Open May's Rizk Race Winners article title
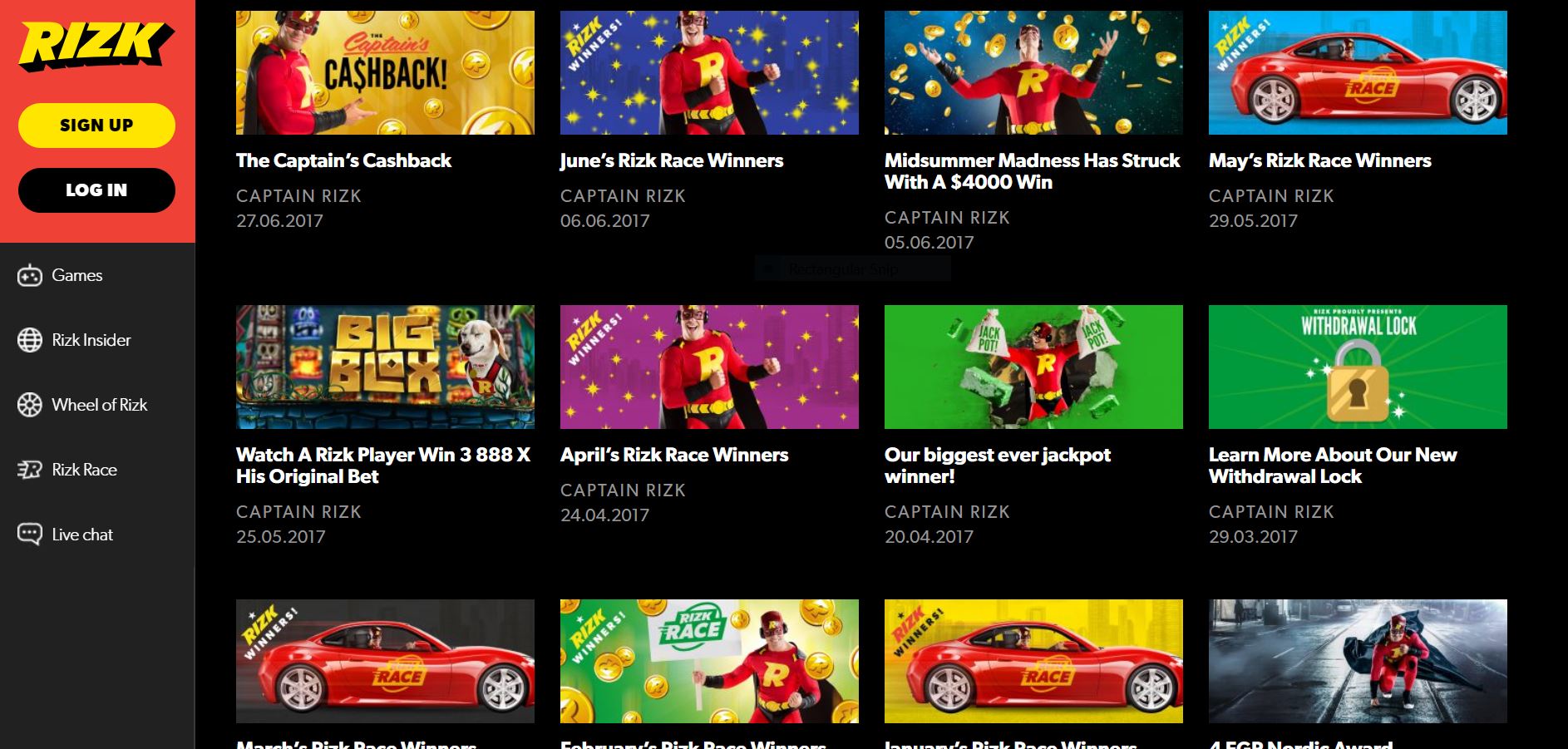The width and height of the screenshot is (1568, 749). tap(1320, 160)
